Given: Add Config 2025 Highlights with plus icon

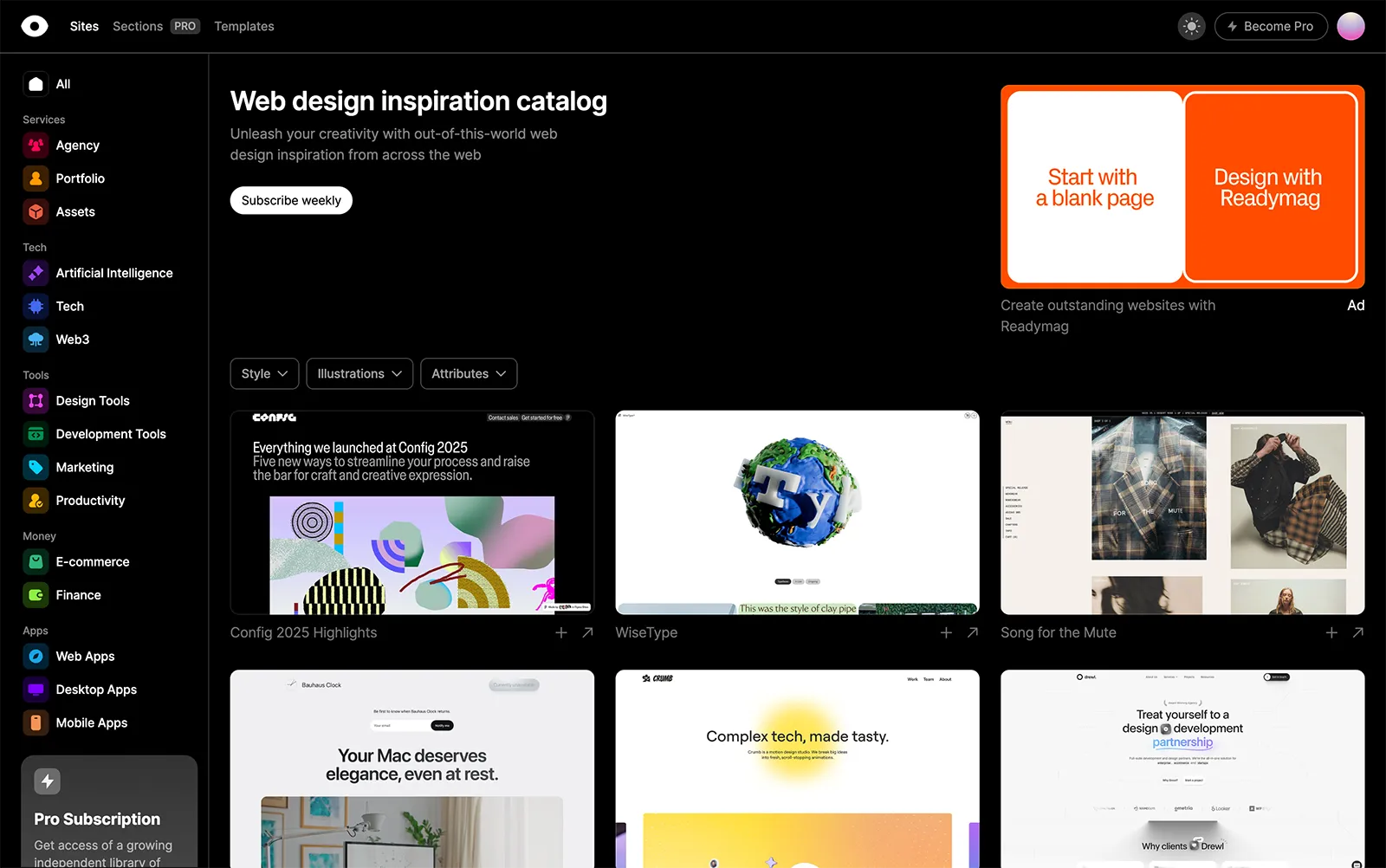Looking at the screenshot, I should (561, 633).
